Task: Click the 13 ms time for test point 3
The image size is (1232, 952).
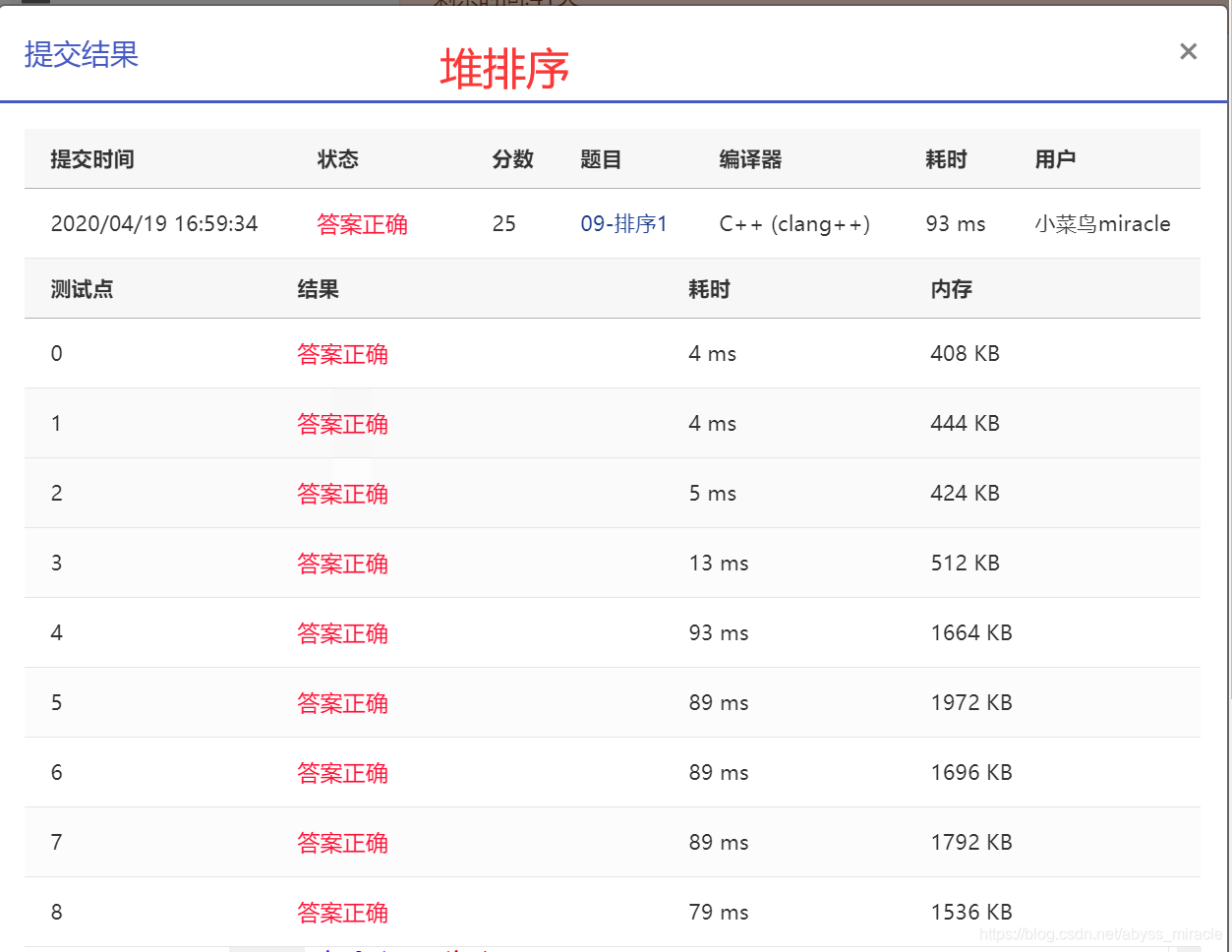Action: 718,564
